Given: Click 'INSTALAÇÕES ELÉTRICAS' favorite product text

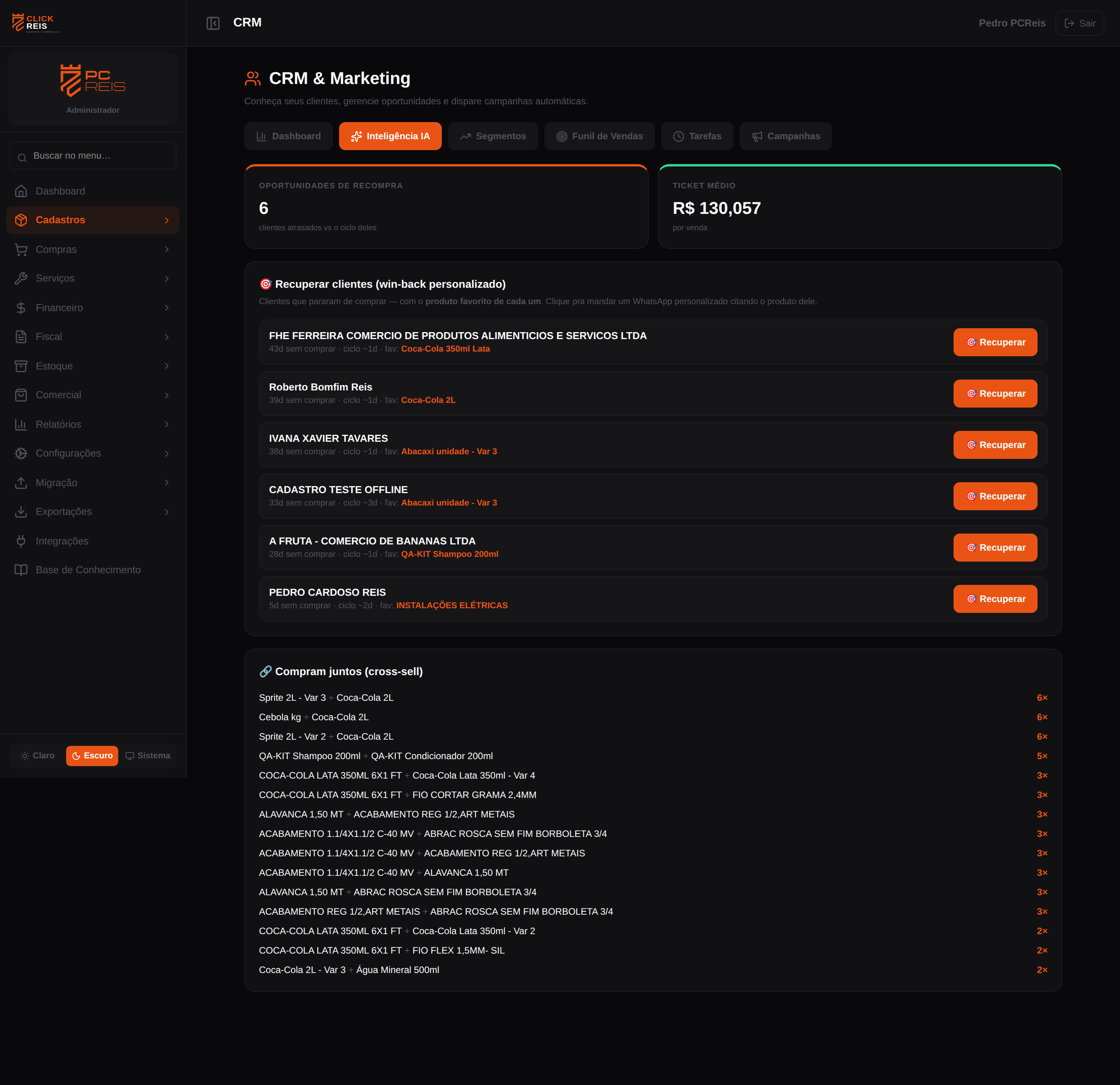Looking at the screenshot, I should pos(452,605).
